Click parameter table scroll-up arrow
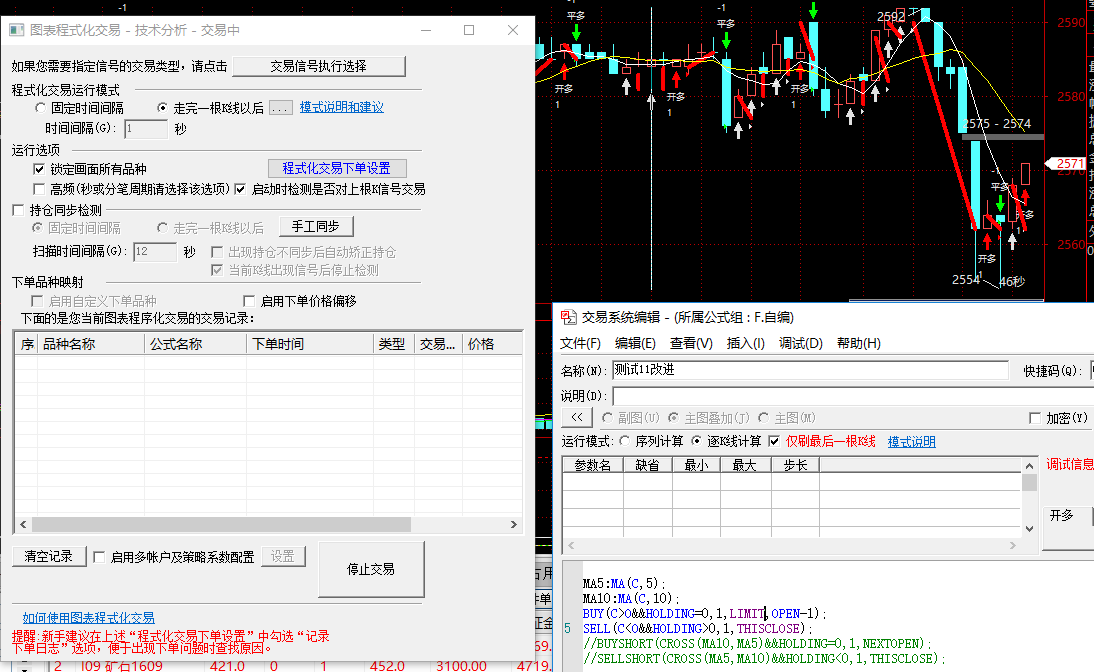This screenshot has width=1094, height=672. pos(1030,464)
